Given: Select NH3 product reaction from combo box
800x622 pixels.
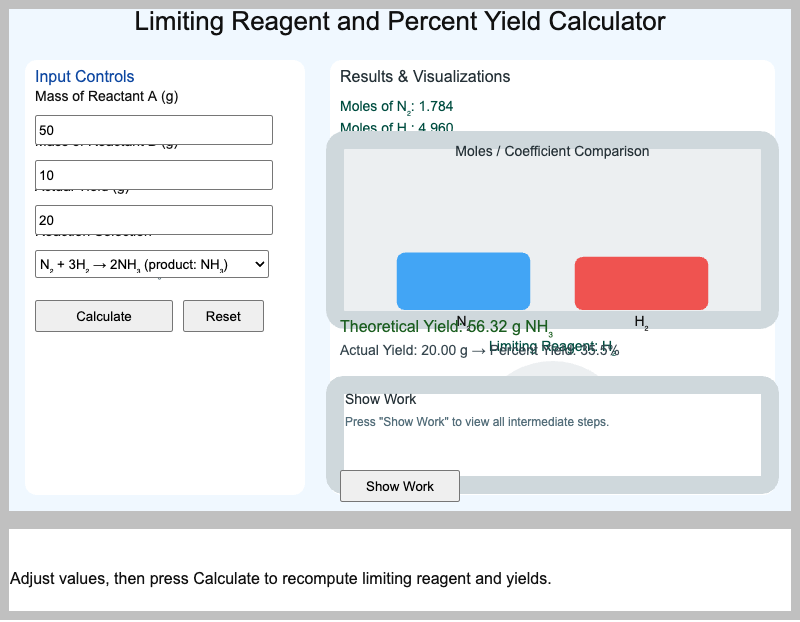Looking at the screenshot, I should 149,263.
